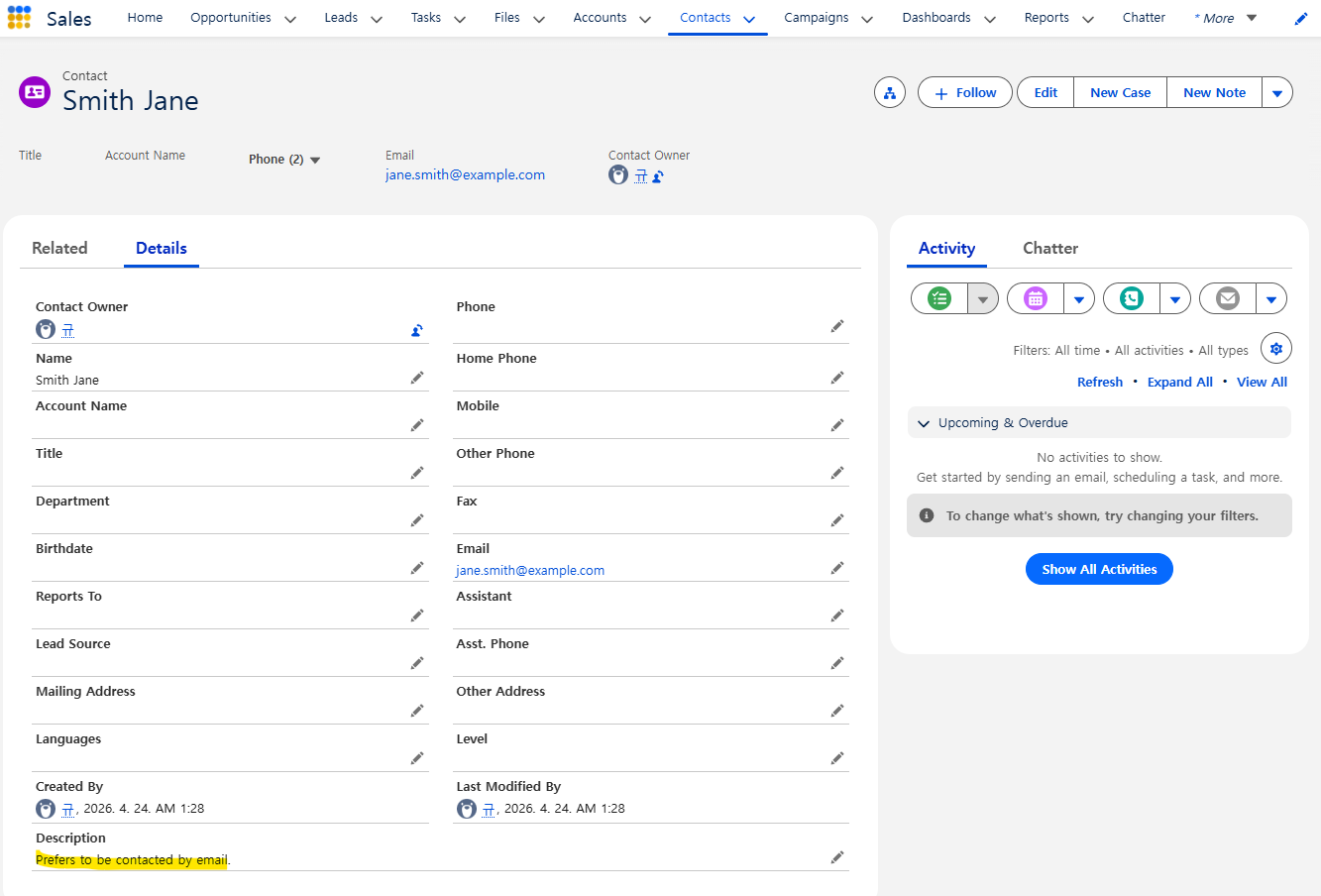Expand the Phone (2) dropdown

[315, 160]
